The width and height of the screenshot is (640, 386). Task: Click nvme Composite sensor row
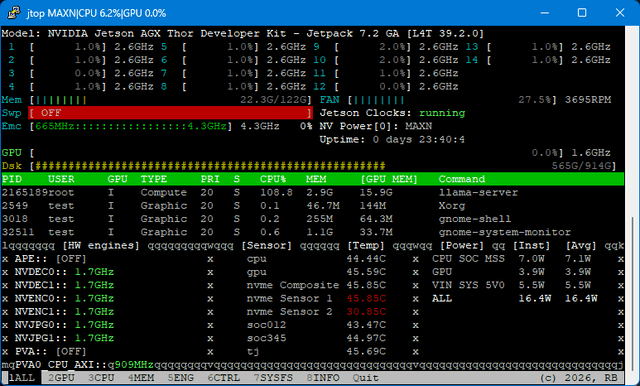point(316,285)
